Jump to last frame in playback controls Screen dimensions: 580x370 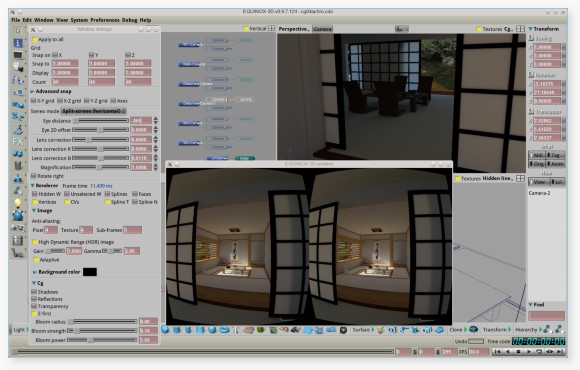[x=560, y=352]
